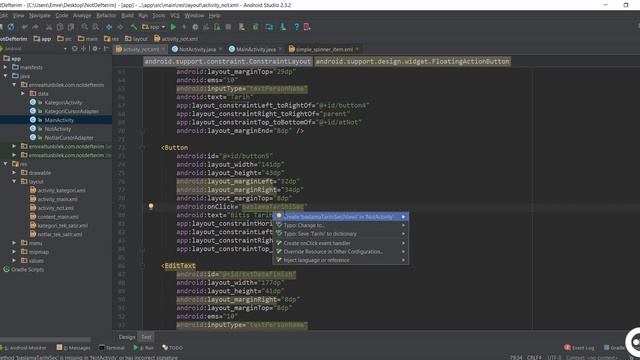
Task: Open the Run tool window
Action: 144,348
